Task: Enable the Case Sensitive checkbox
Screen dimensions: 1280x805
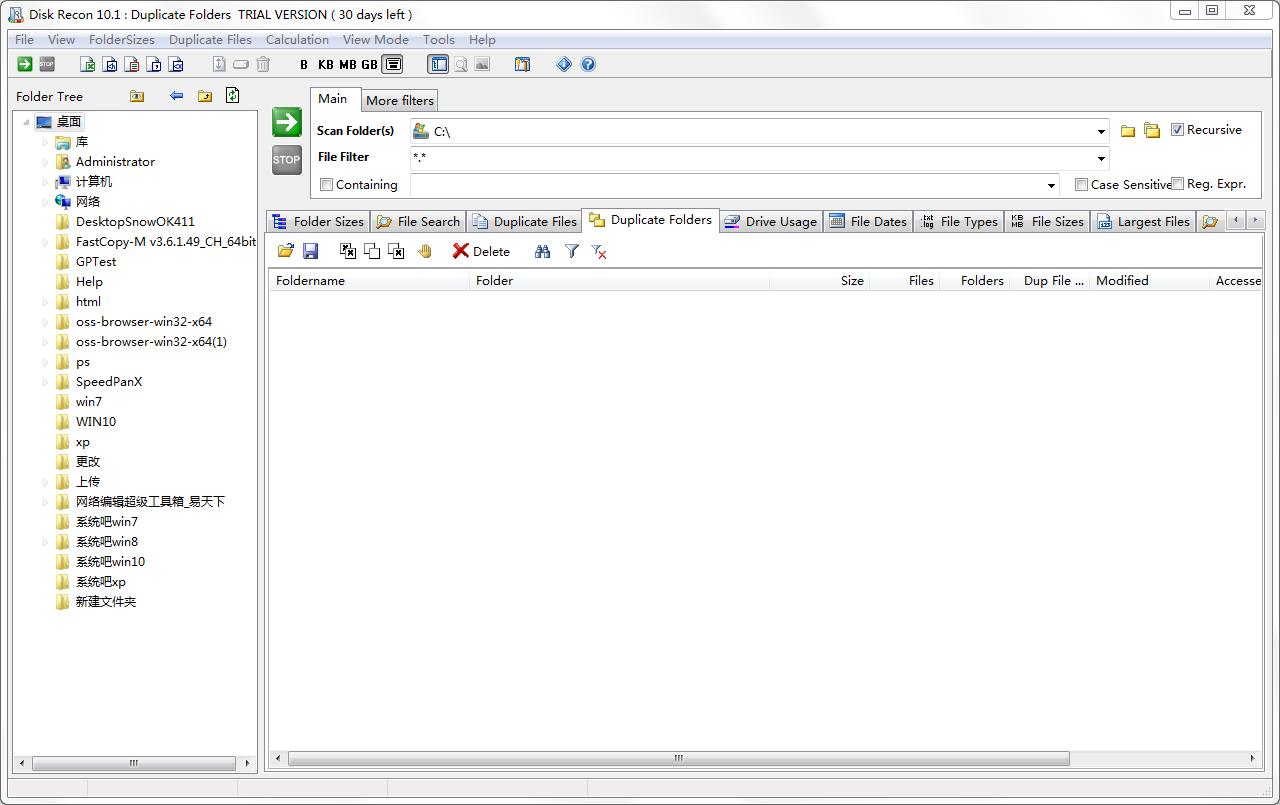Action: [x=1081, y=185]
